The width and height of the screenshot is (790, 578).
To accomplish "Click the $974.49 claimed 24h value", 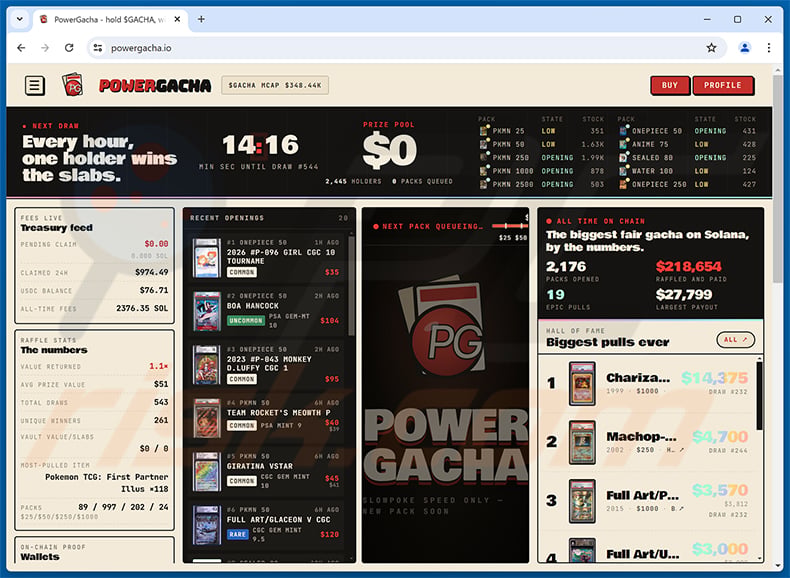I will pos(151,272).
